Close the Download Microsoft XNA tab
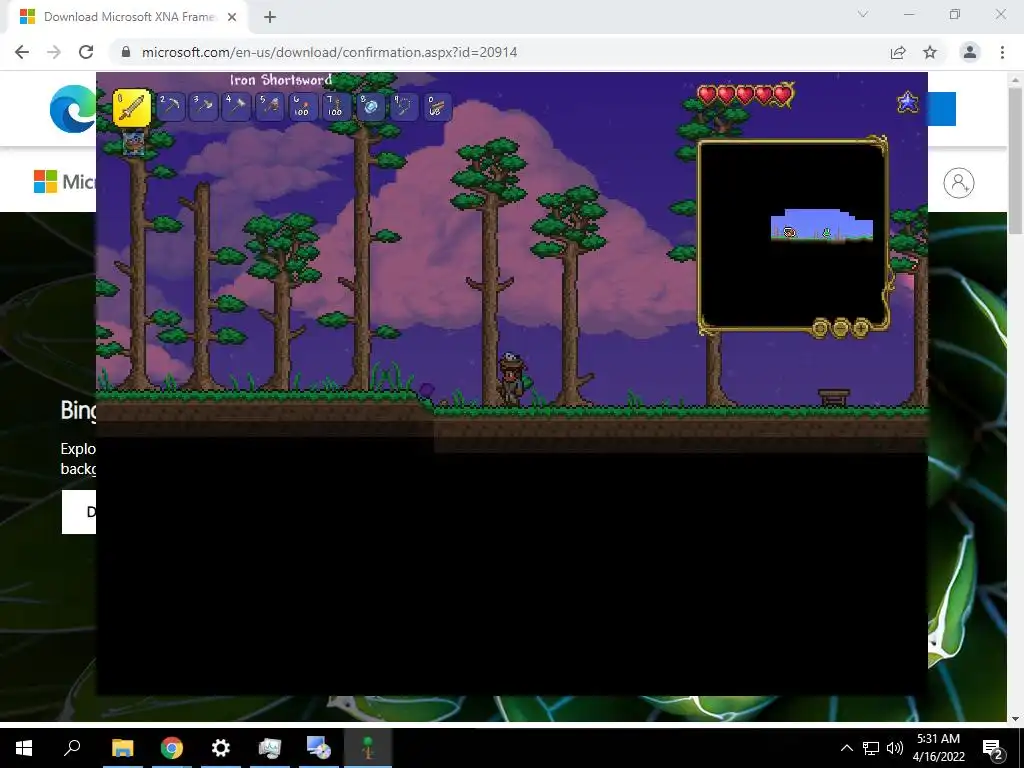1024x768 pixels. [x=232, y=17]
